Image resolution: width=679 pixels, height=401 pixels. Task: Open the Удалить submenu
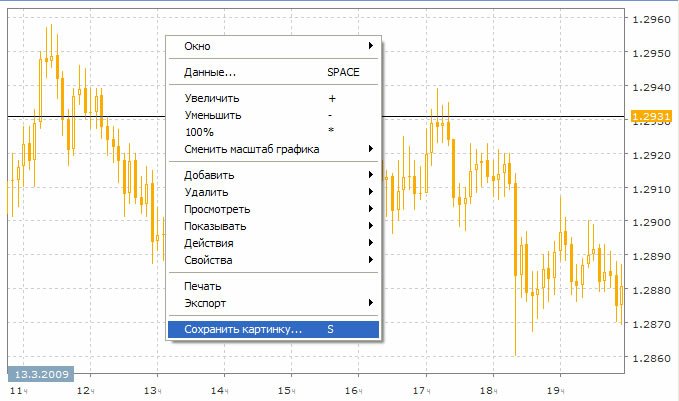coord(206,193)
